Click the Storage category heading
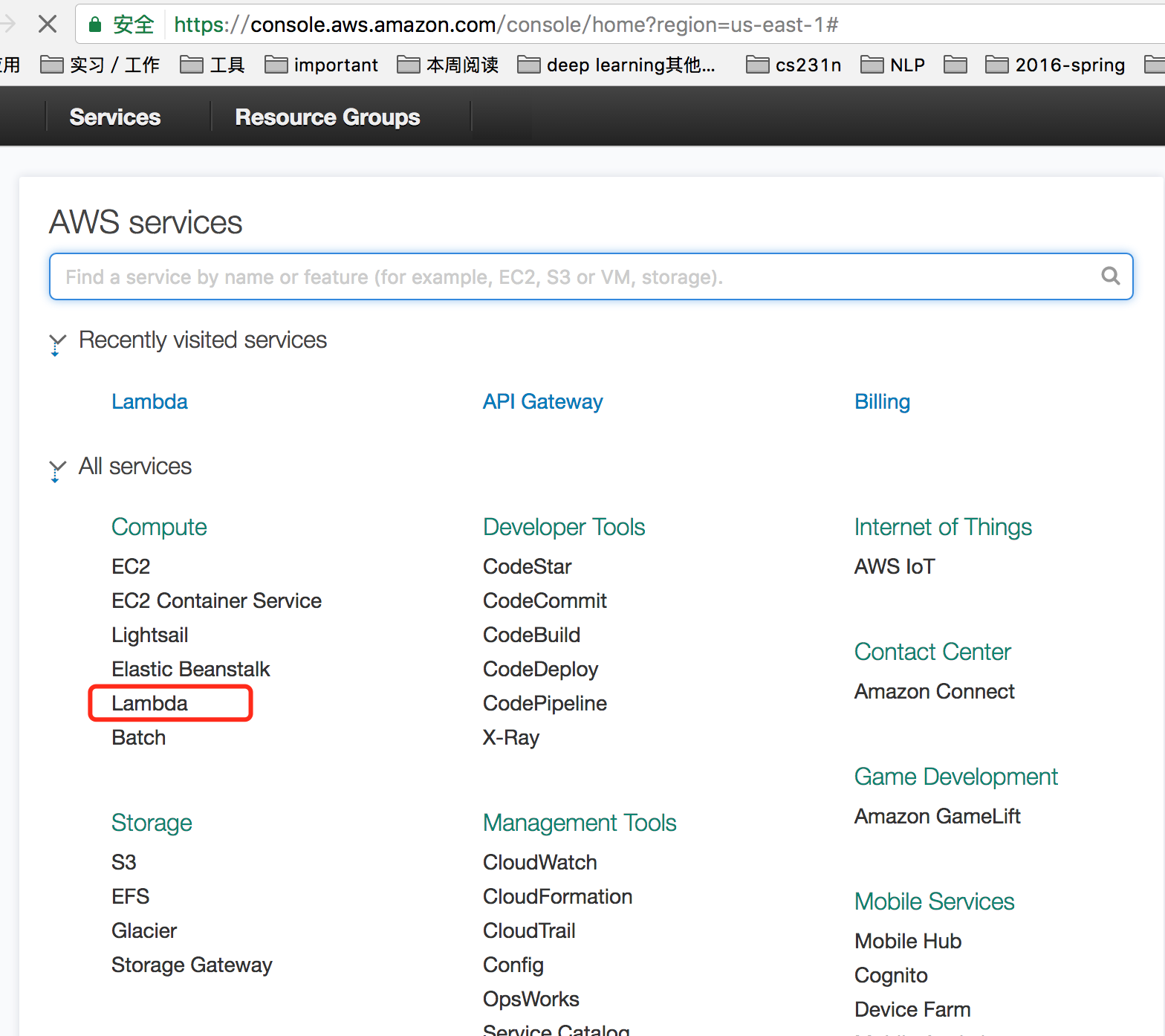 tap(152, 823)
